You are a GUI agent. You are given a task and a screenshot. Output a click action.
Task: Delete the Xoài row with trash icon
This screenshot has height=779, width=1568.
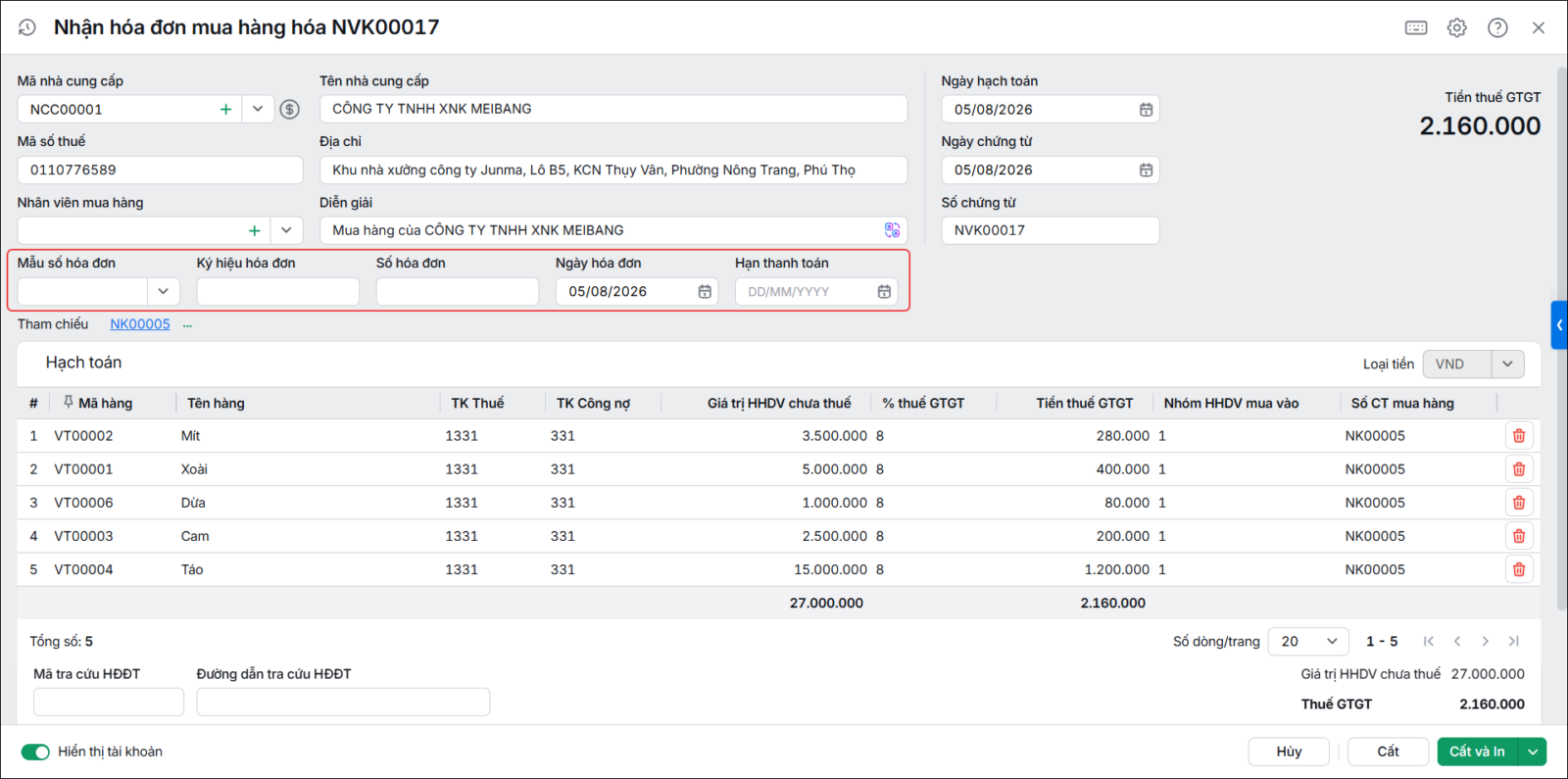coord(1519,469)
